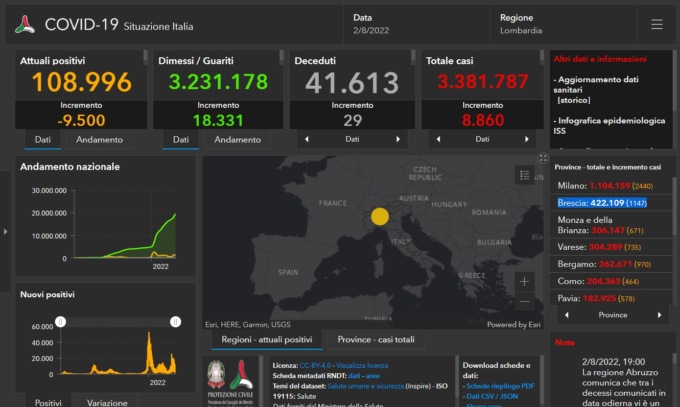Switch to Regioni - attuali positivi tab

[x=267, y=339]
